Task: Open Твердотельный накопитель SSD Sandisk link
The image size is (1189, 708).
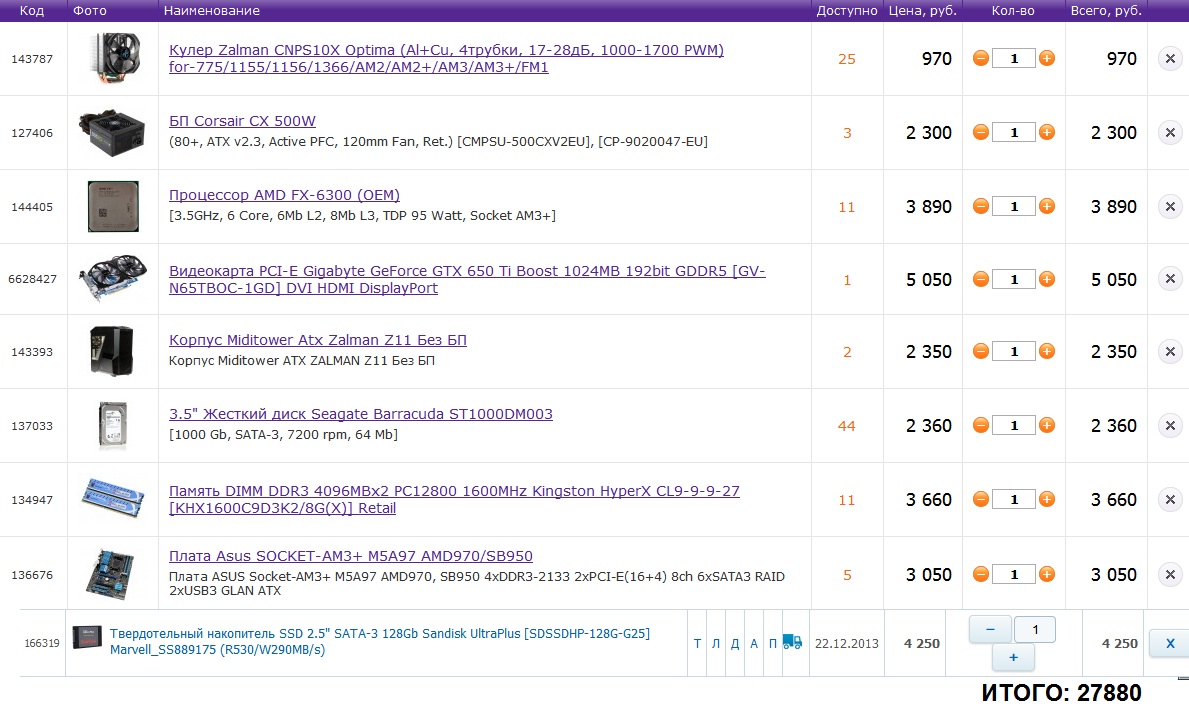Action: [x=380, y=641]
